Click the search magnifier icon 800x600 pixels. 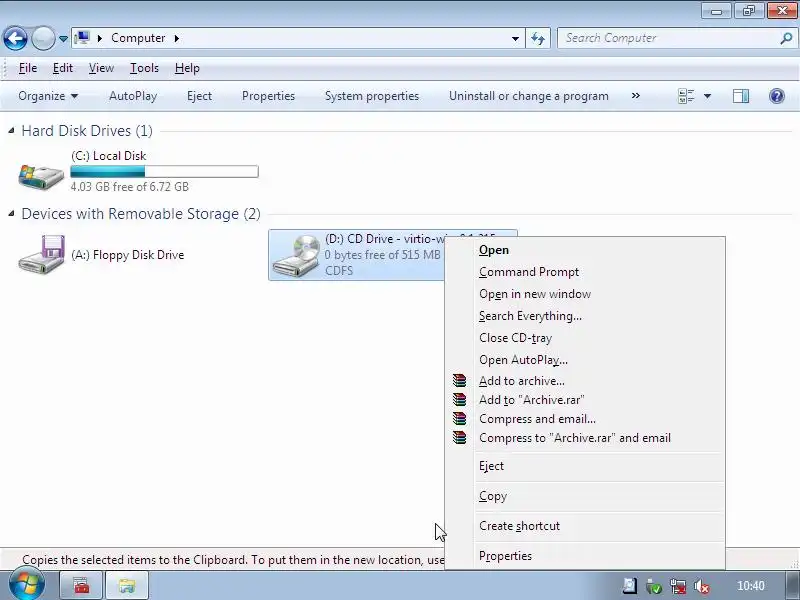[786, 38]
